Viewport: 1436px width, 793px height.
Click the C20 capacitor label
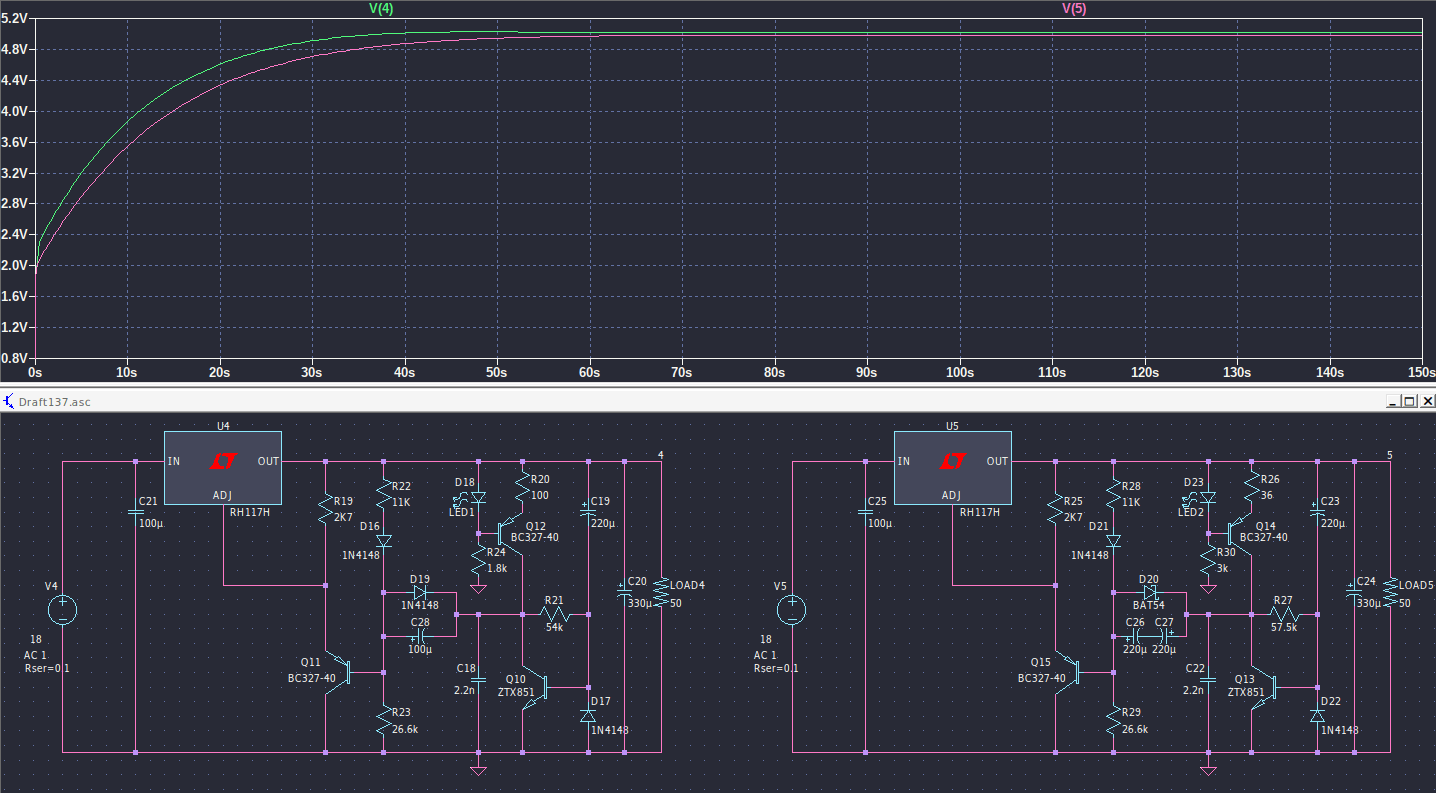click(x=638, y=581)
